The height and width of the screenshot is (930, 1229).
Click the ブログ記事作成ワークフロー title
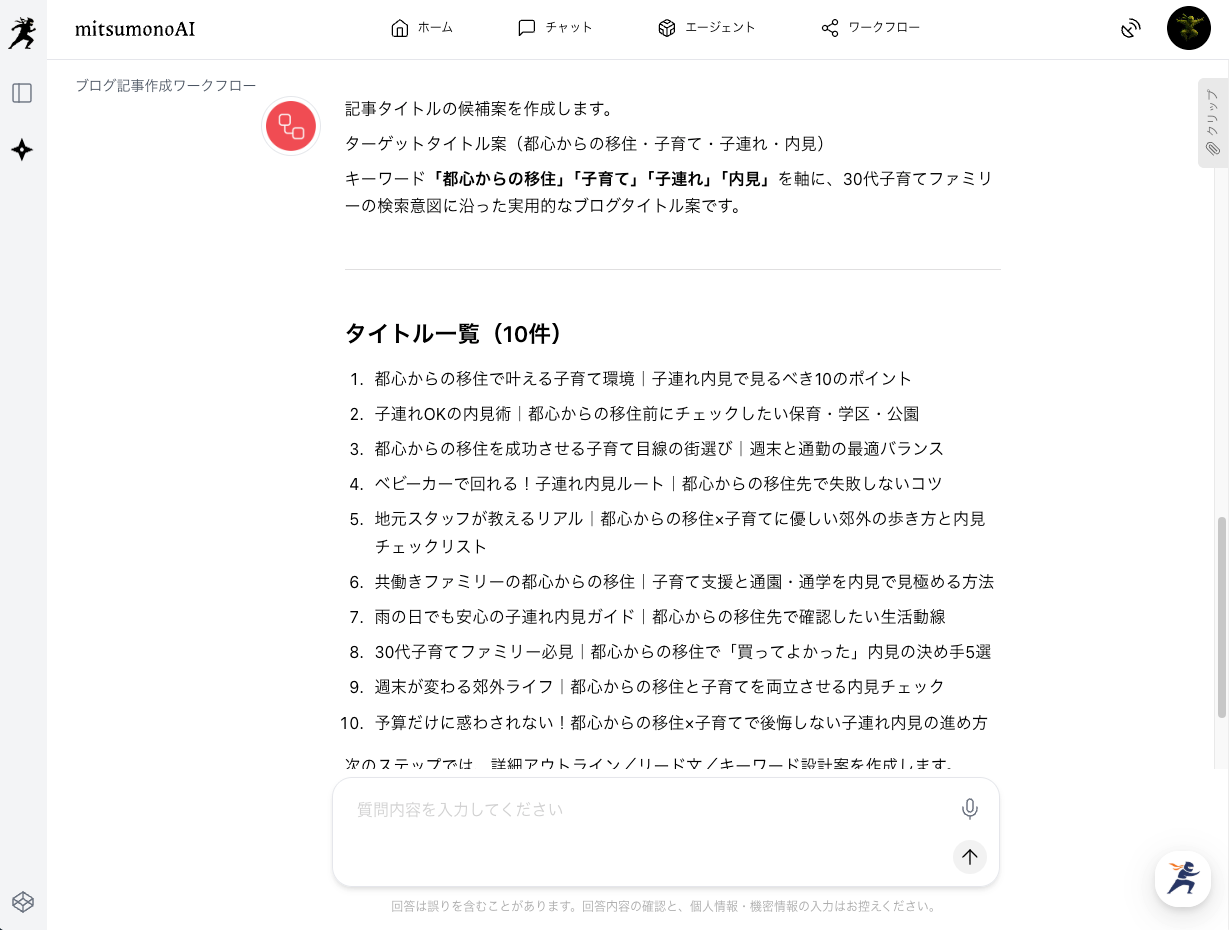point(166,85)
